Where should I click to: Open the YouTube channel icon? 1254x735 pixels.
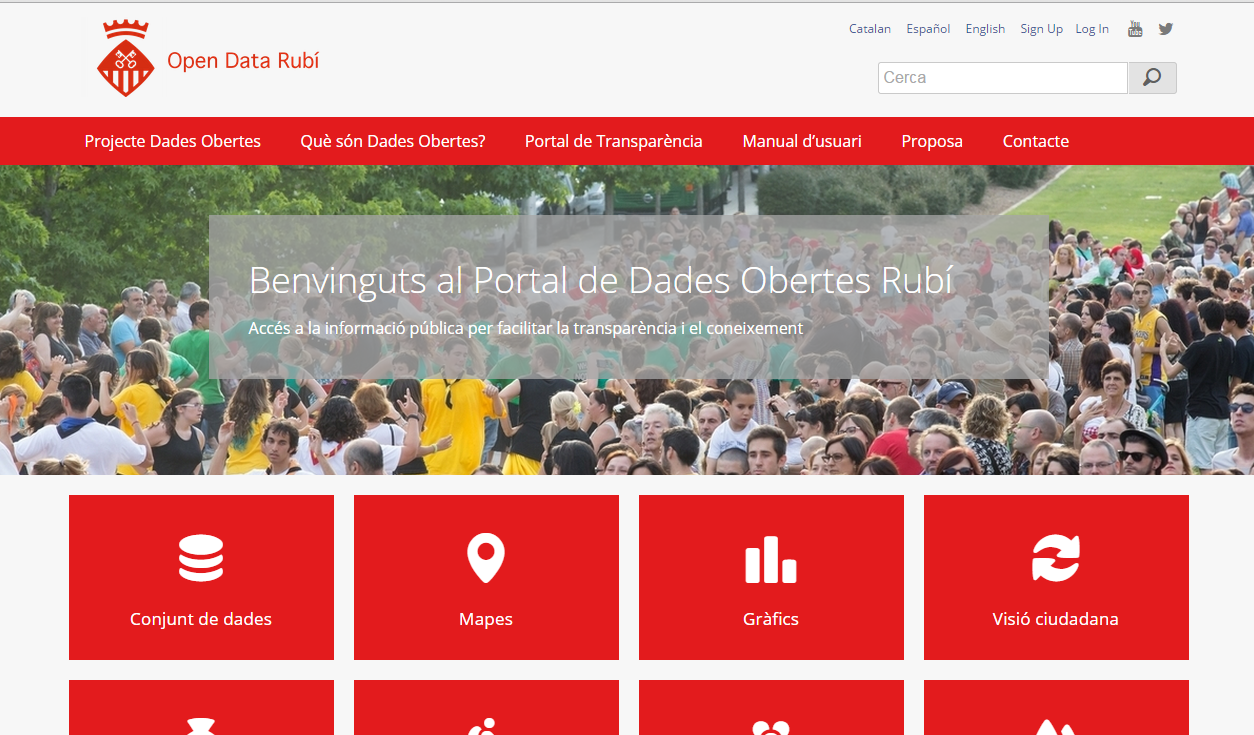coord(1135,29)
